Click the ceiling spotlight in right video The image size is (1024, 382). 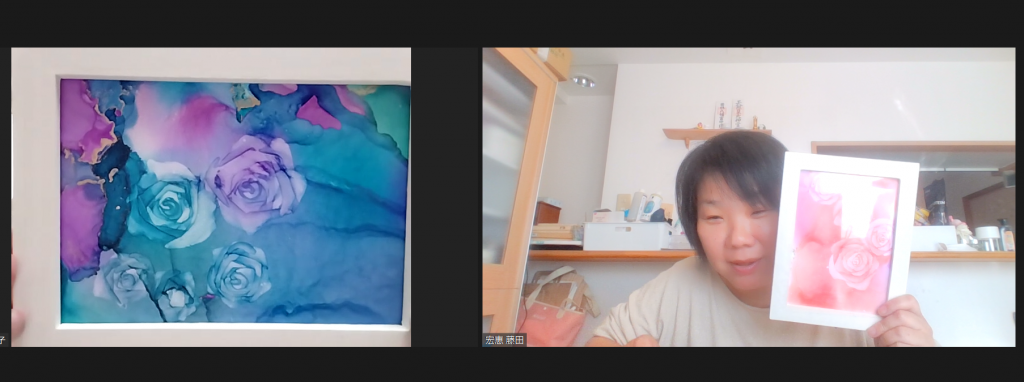tap(583, 82)
